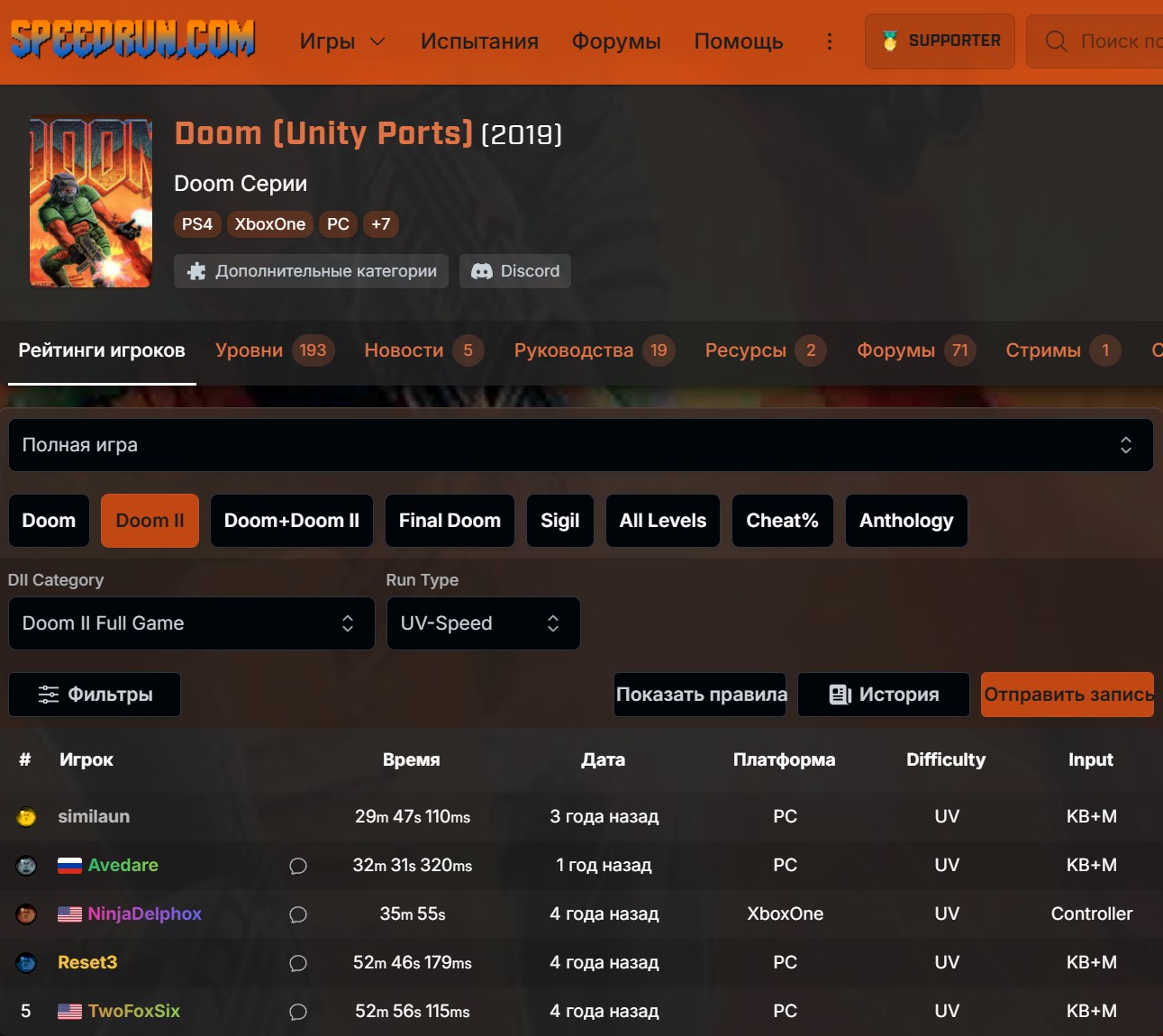Open the История button
1163x1036 pixels.
coord(884,695)
